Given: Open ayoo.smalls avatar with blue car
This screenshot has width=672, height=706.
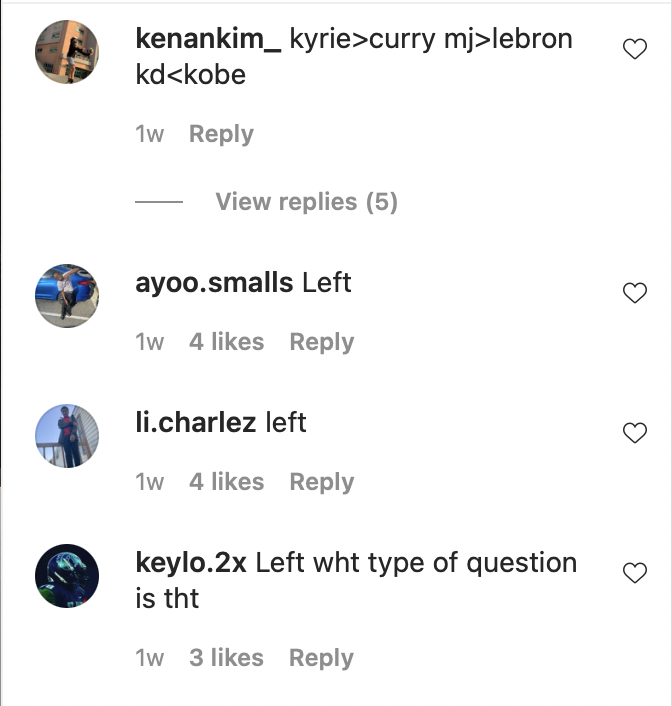Looking at the screenshot, I should (x=67, y=296).
